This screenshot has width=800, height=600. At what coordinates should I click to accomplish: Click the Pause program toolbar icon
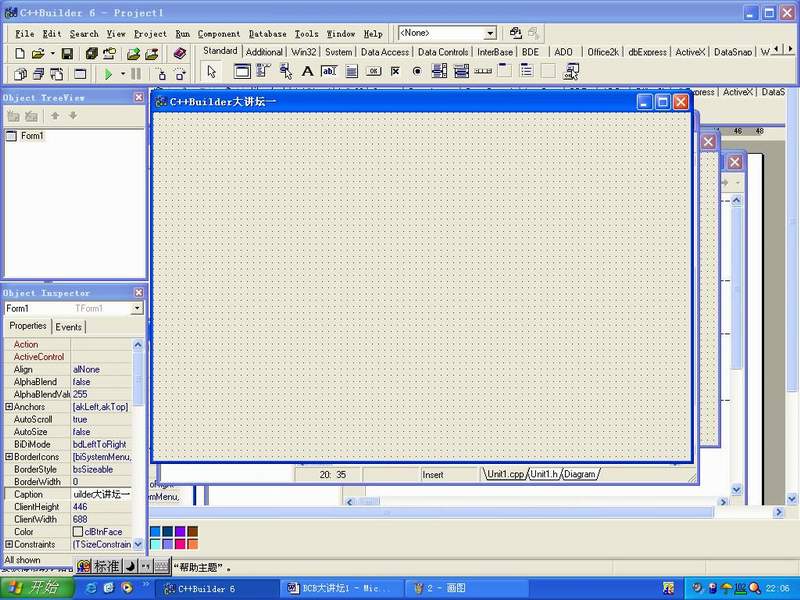136,74
